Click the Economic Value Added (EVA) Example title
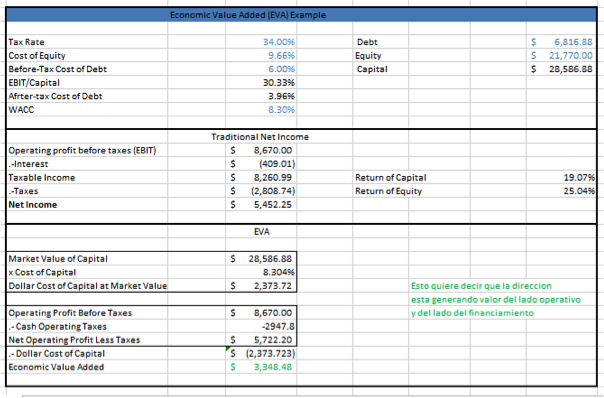Viewport: 604px width, 398px height. 248,15
